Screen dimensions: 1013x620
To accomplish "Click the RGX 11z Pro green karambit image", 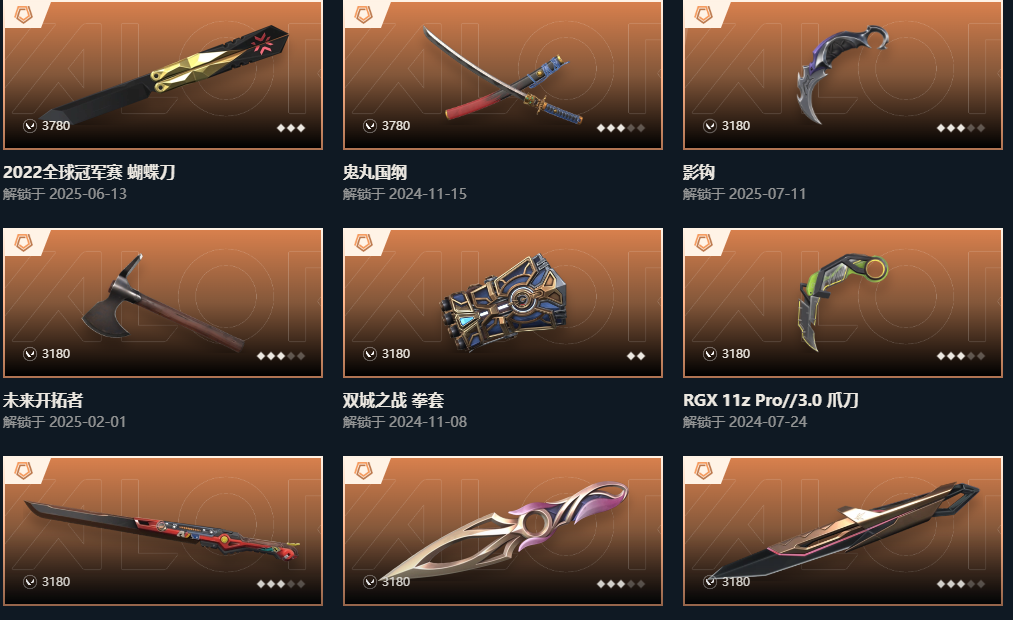I will pyautogui.click(x=843, y=303).
